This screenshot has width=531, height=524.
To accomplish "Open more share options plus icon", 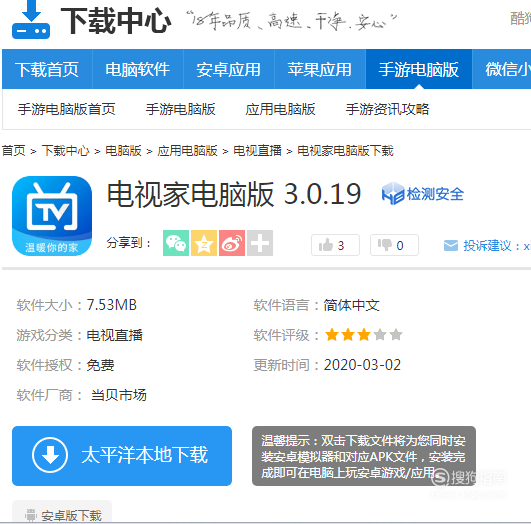I will click(x=260, y=243).
